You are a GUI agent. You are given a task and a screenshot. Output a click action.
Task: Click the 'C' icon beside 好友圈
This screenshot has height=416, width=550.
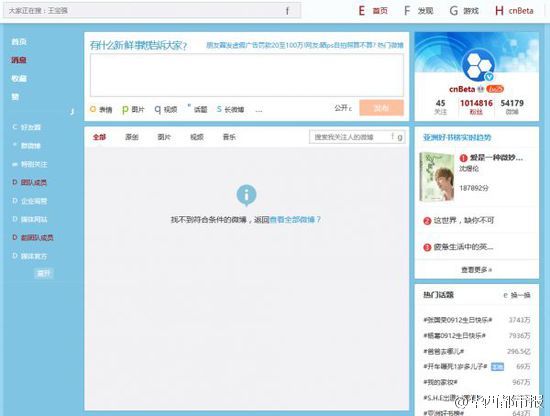coord(15,127)
